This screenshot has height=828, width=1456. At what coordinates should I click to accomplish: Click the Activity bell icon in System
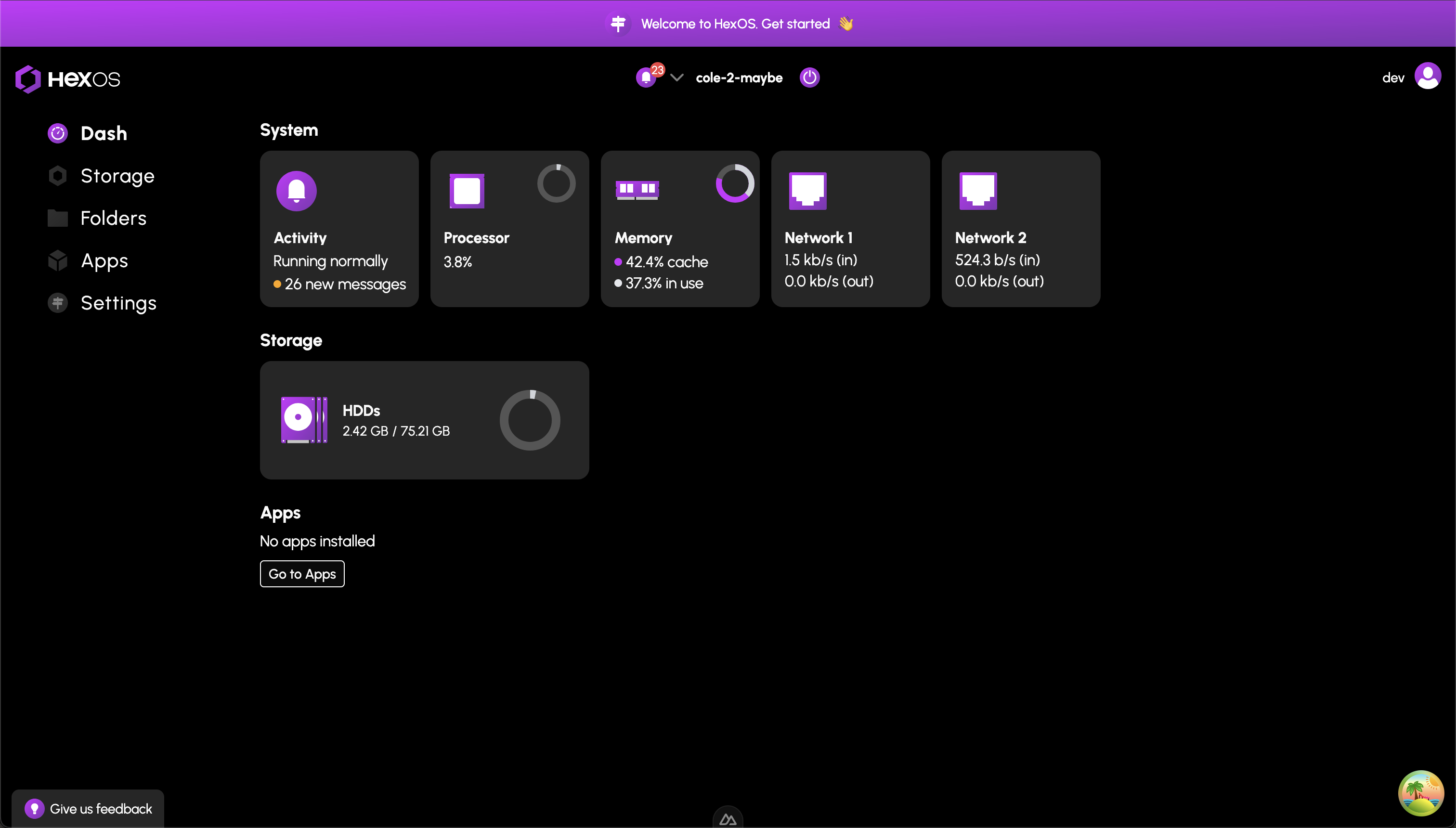click(296, 191)
